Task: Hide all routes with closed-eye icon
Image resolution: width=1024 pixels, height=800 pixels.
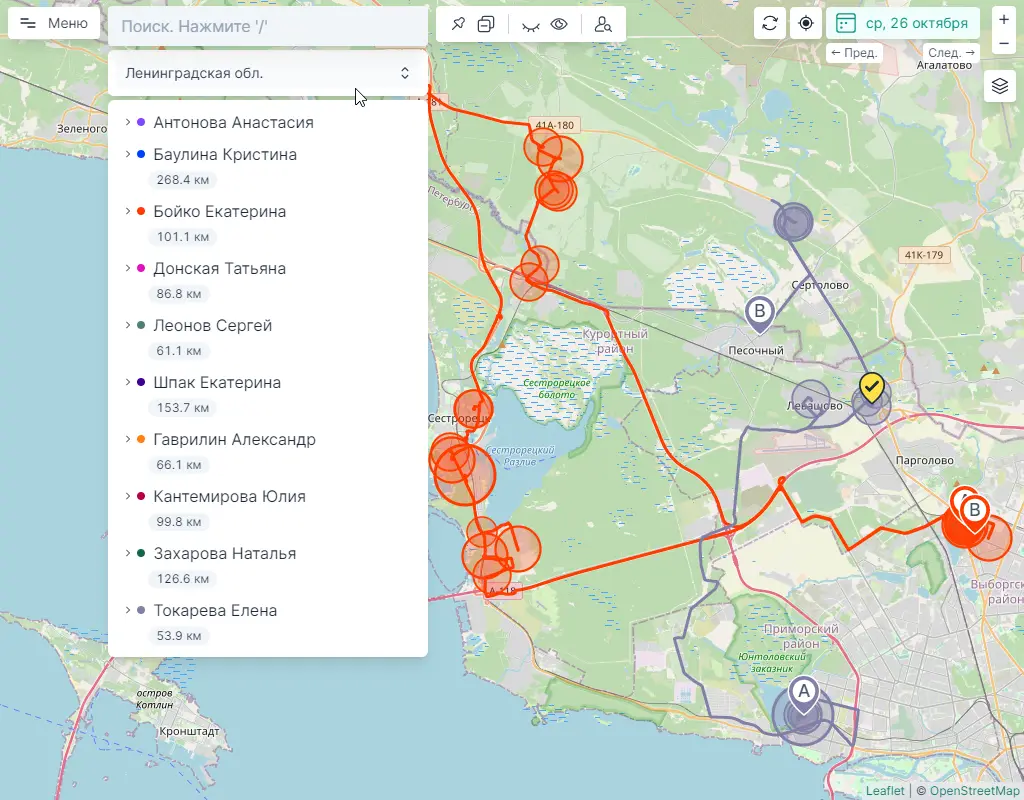Action: pyautogui.click(x=530, y=24)
